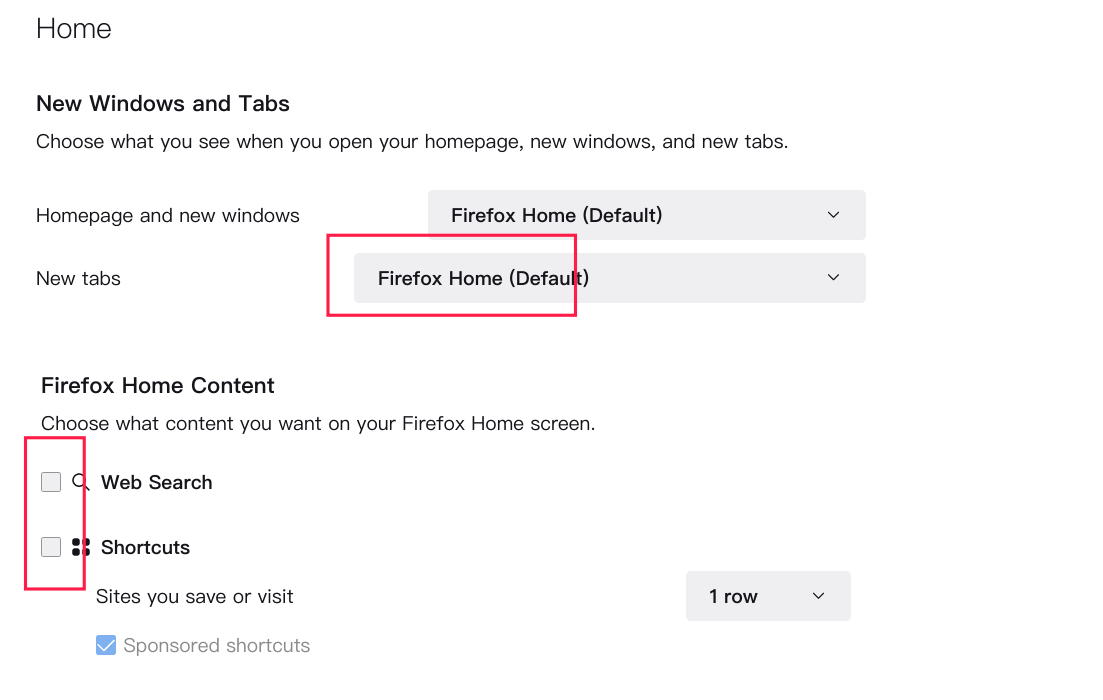The width and height of the screenshot is (1103, 700).
Task: Click the chevron arrow in Homepage dropdown
Action: tap(834, 215)
